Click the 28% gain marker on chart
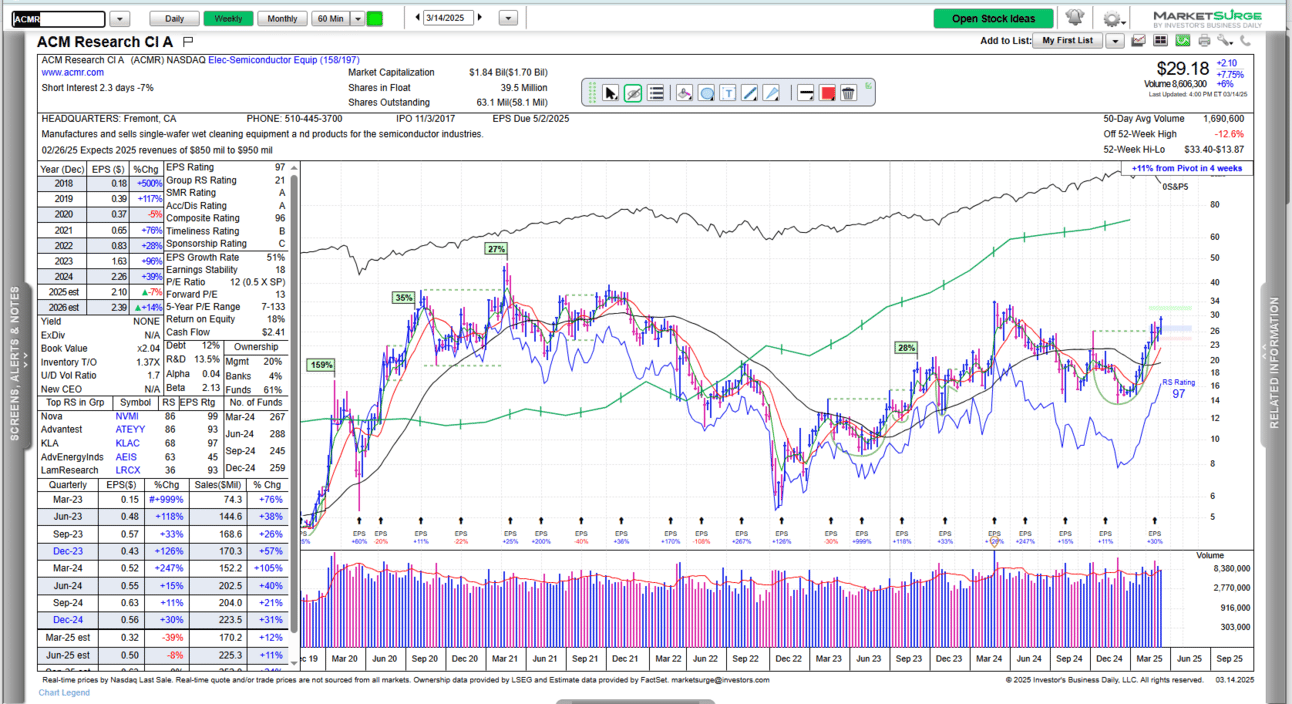 [906, 348]
